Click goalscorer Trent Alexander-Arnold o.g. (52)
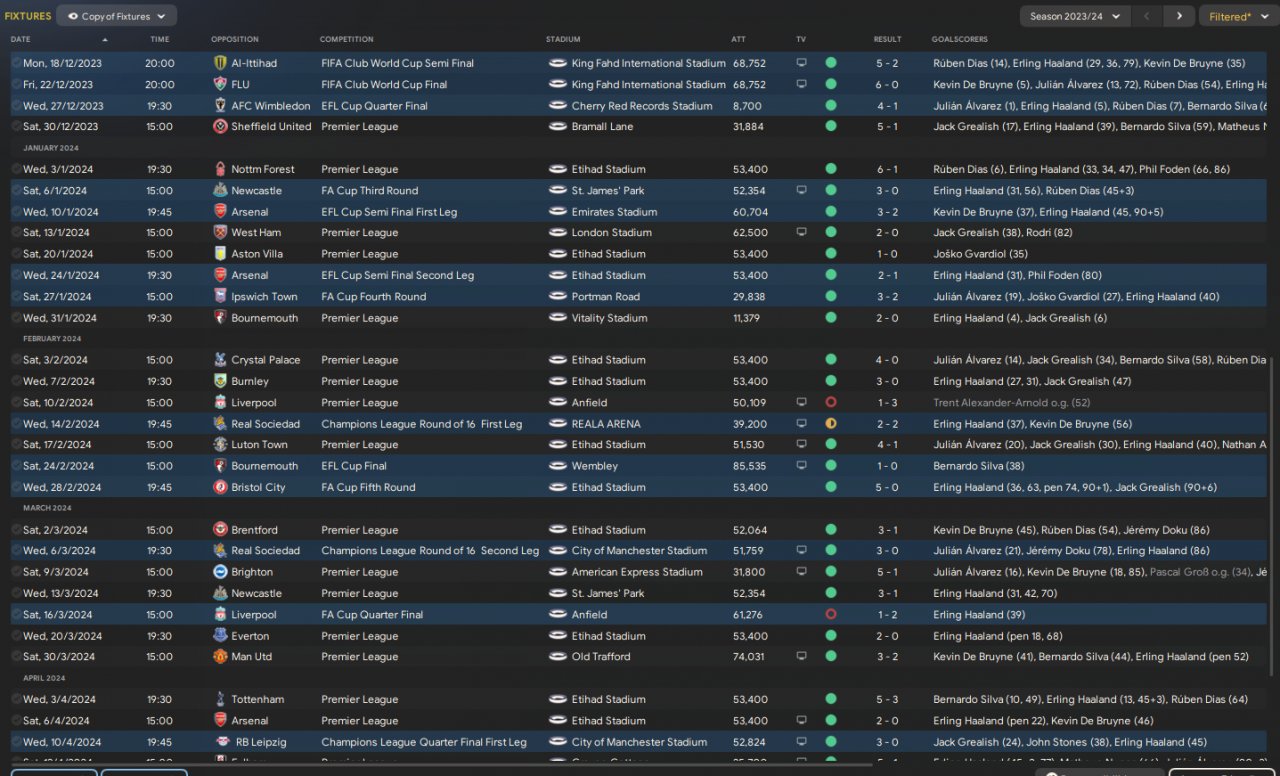Screen dimensions: 1280x776 coord(1013,403)
